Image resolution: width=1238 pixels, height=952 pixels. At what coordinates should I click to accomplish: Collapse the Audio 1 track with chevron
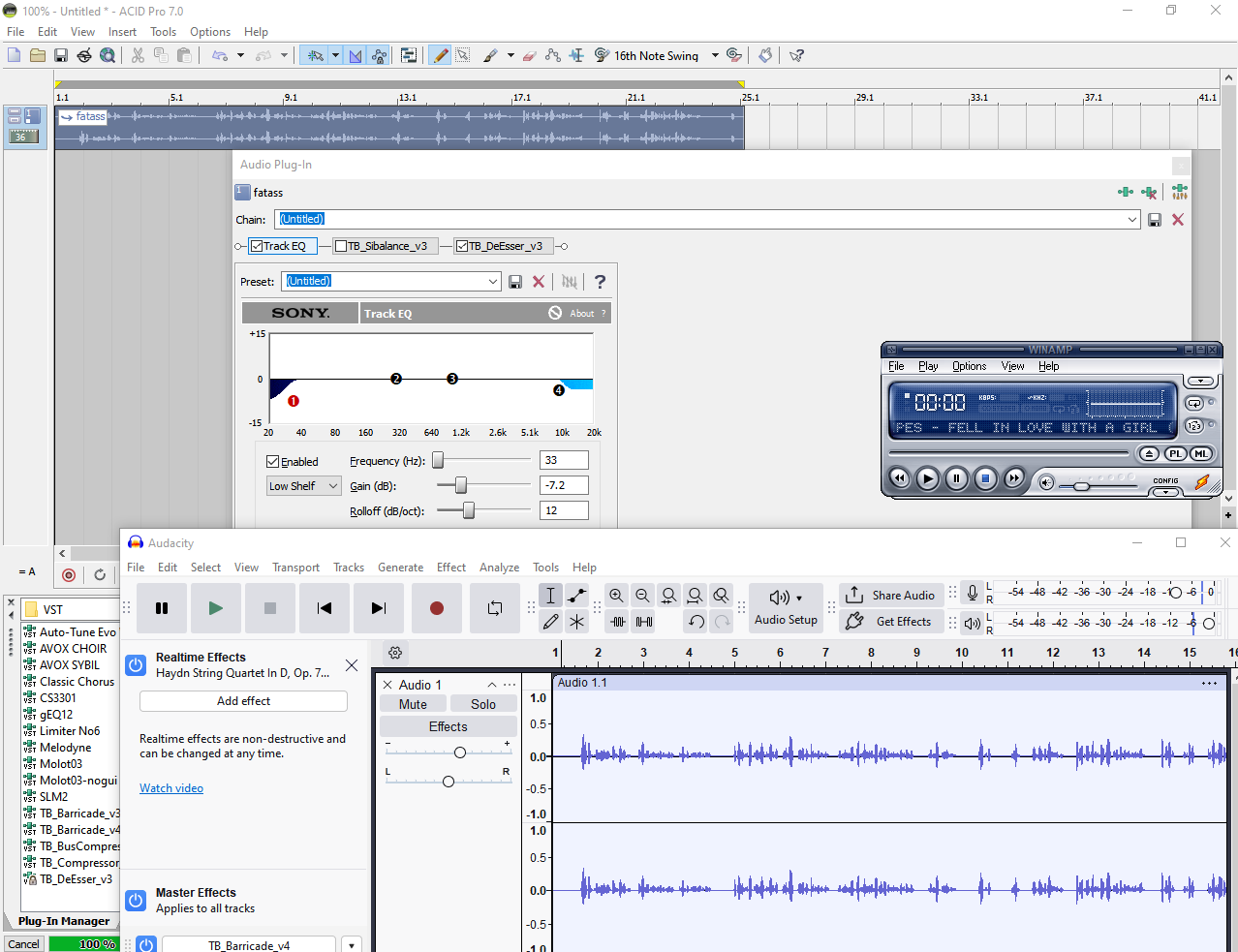click(491, 685)
